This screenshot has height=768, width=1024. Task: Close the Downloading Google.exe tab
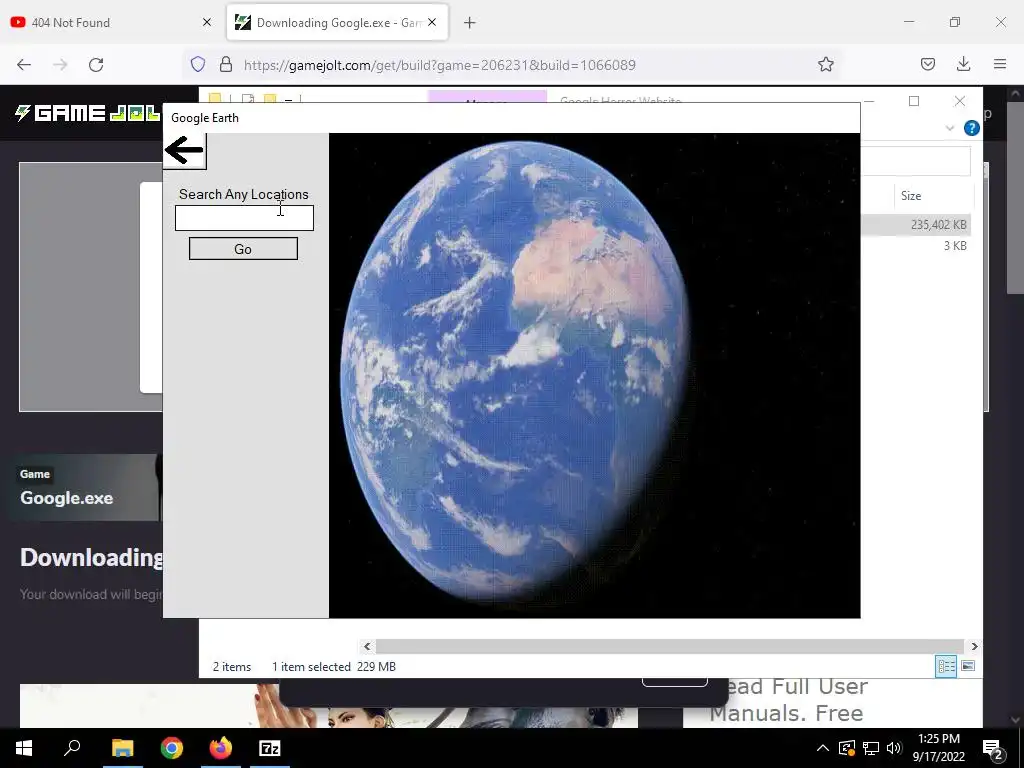pos(432,22)
